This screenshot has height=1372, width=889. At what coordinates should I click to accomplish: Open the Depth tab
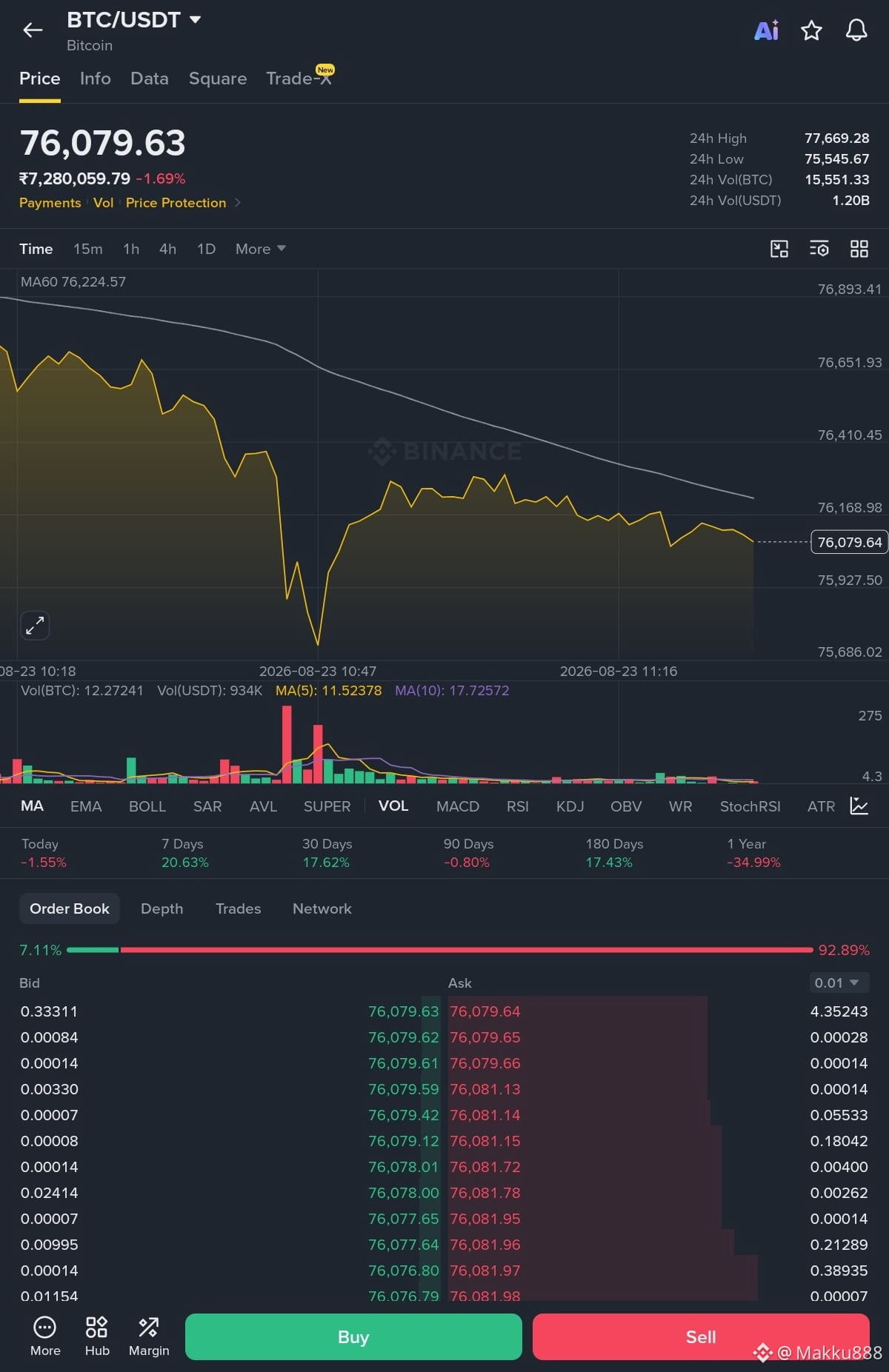pyautogui.click(x=162, y=908)
